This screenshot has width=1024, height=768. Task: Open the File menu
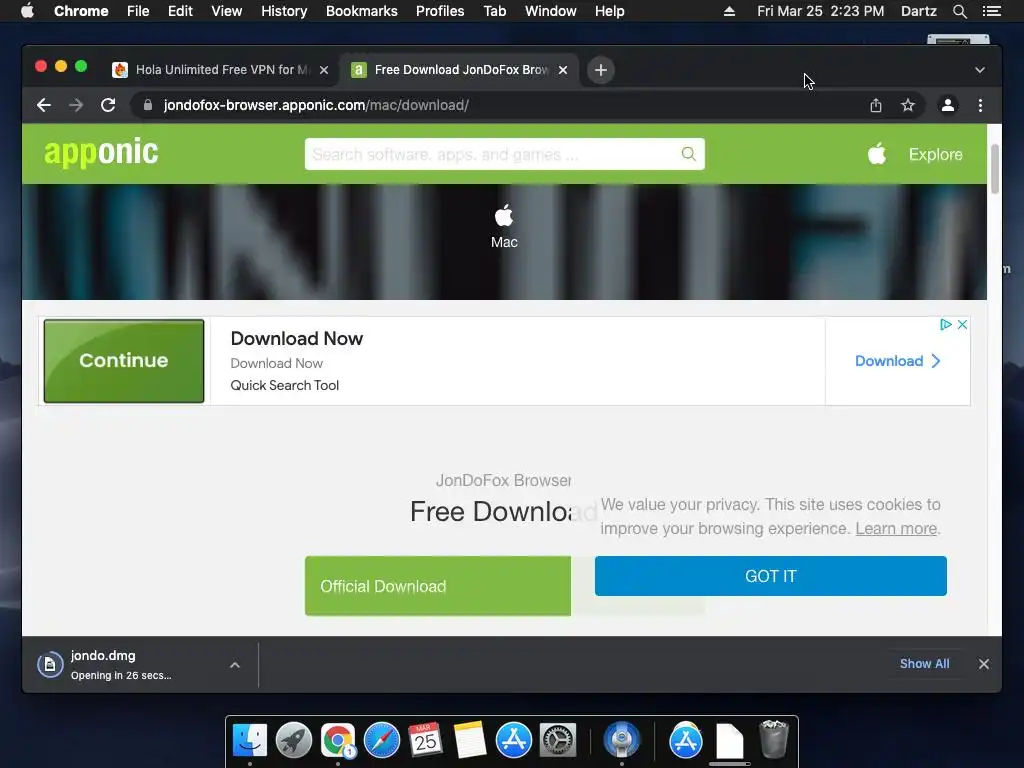click(x=138, y=11)
